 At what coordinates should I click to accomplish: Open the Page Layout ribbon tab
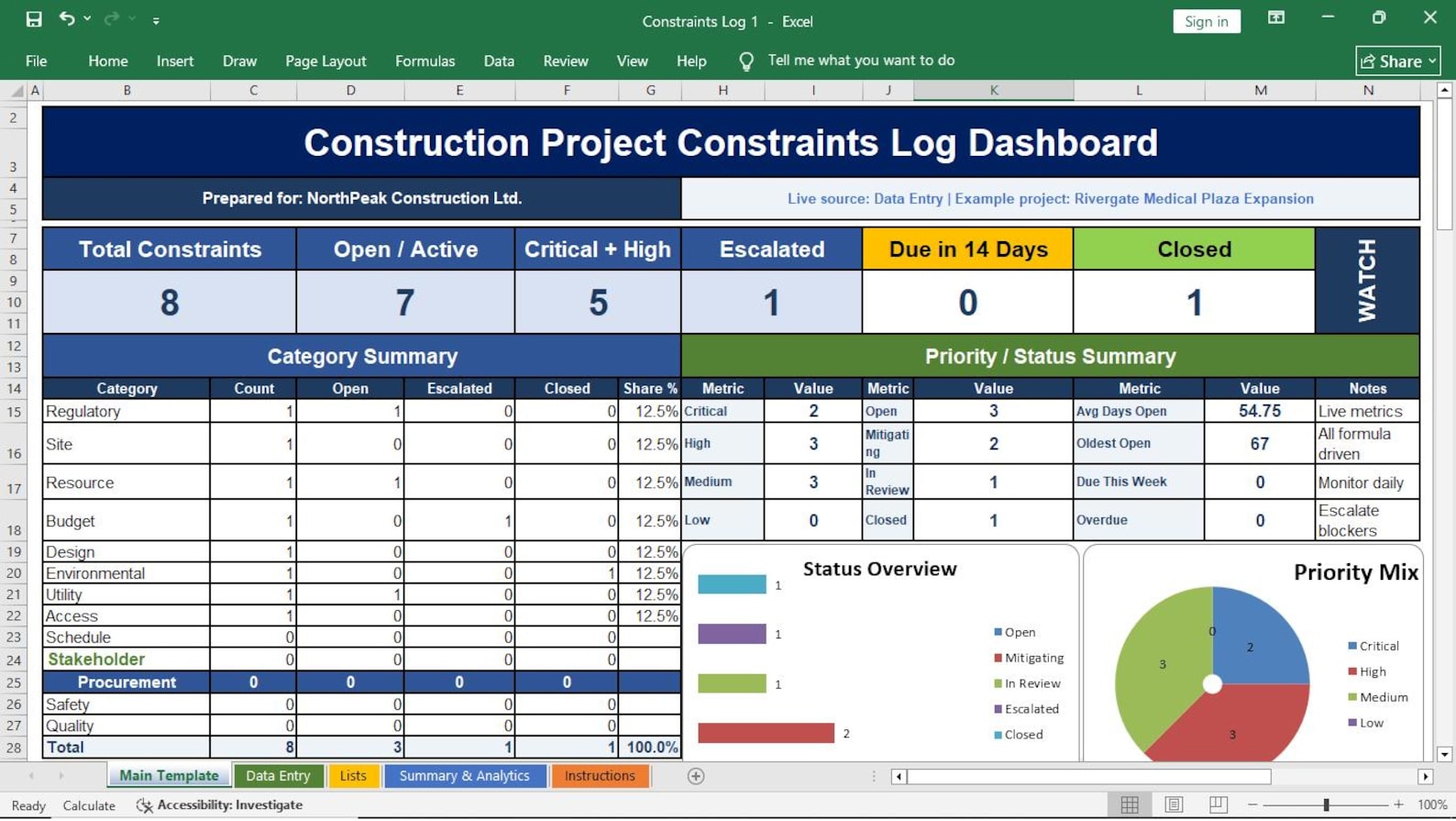tap(325, 61)
